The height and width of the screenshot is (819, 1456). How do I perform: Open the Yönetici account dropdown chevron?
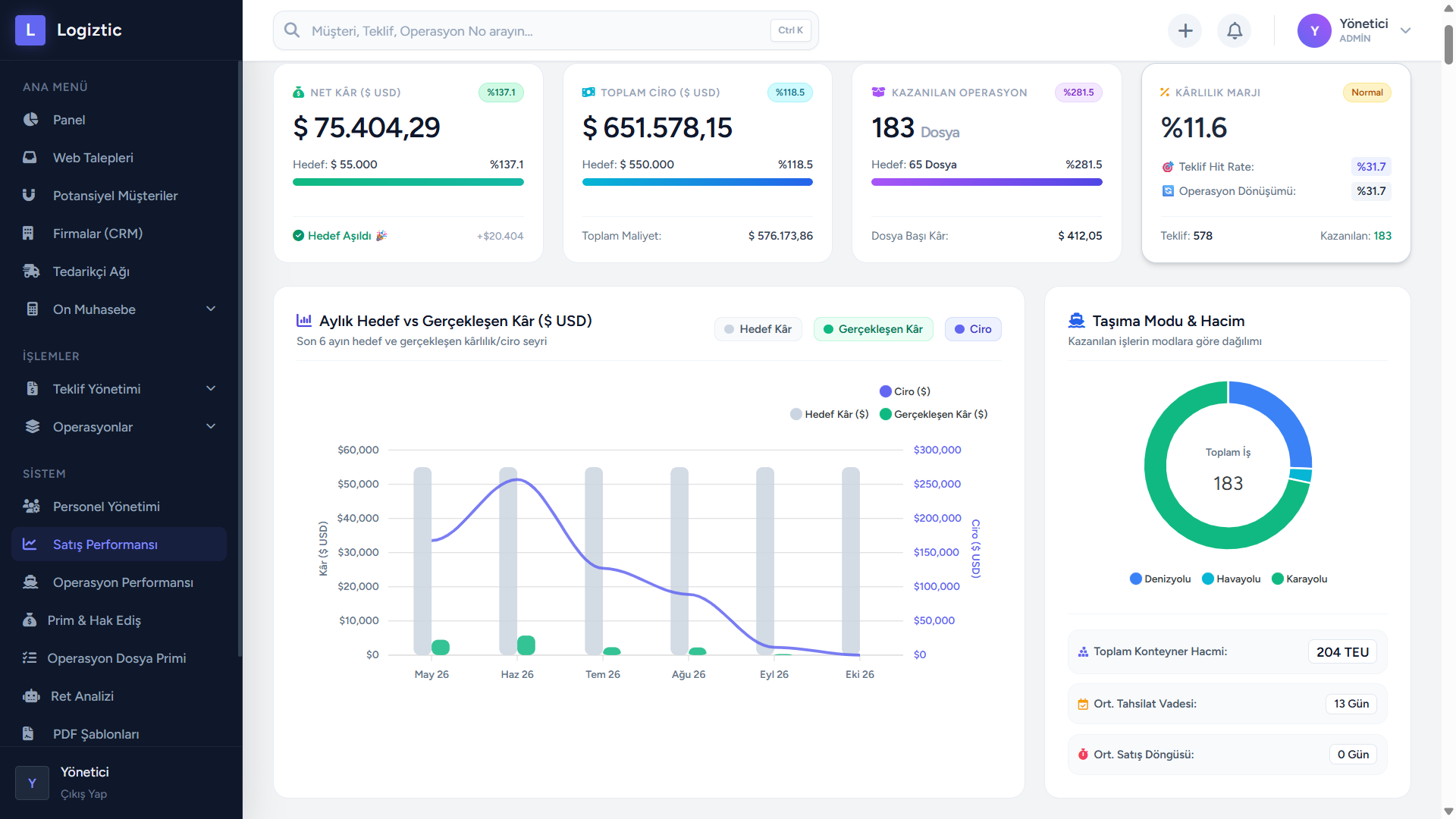1405,30
